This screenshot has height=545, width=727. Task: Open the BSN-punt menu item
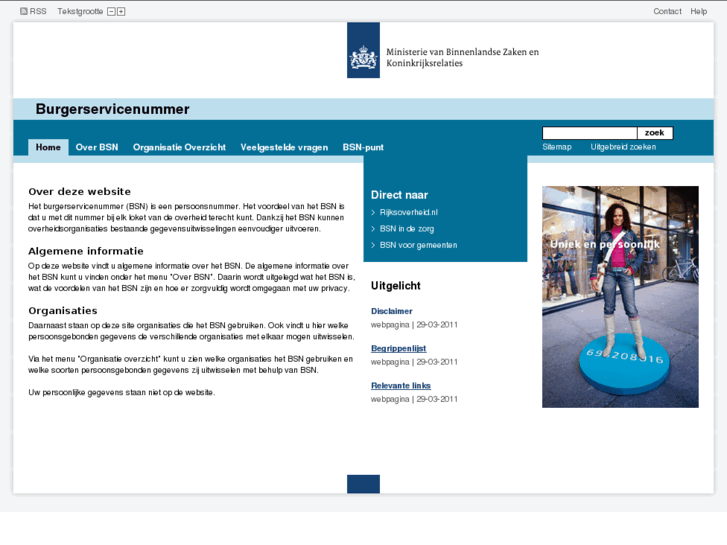tap(363, 147)
